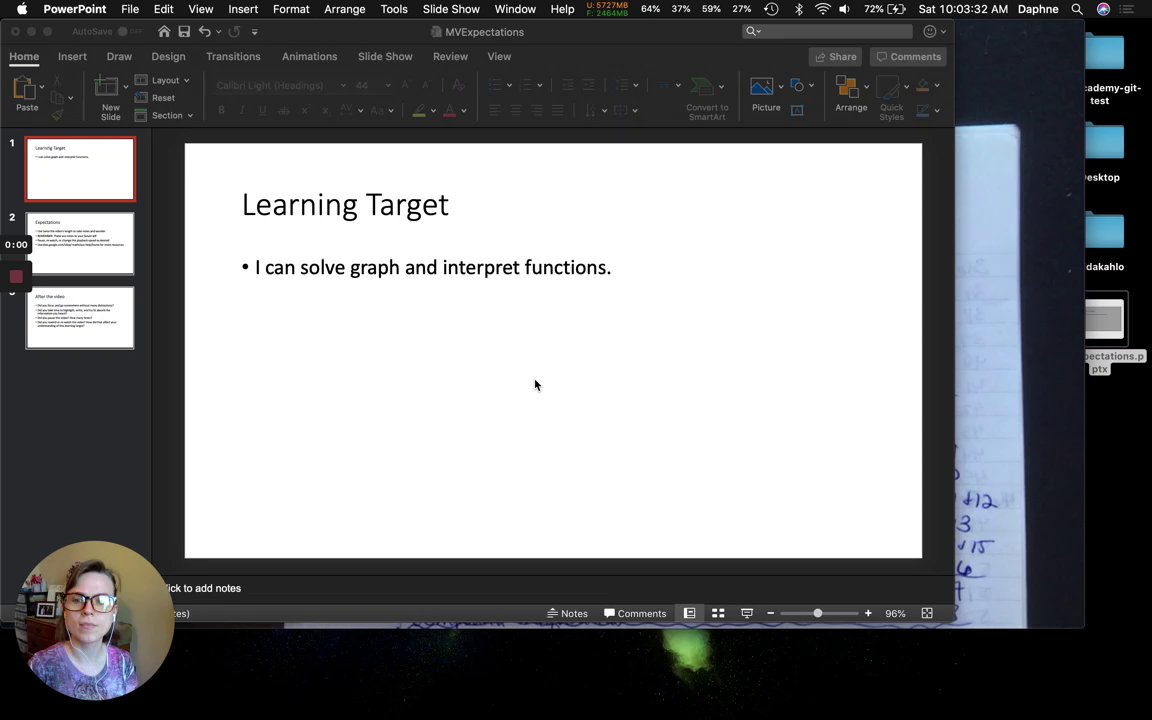
Task: Click the Convert to SmartArt icon
Action: pos(702,87)
